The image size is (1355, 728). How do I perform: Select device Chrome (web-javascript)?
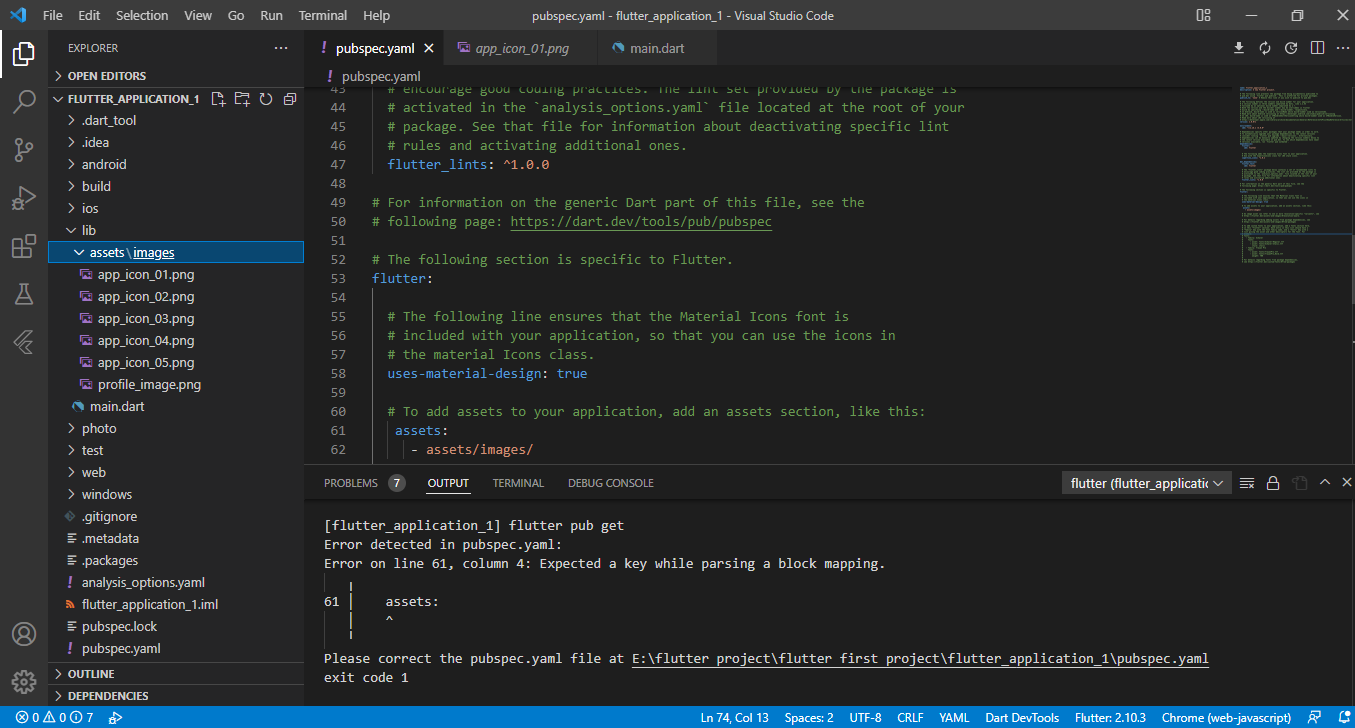pos(1226,717)
